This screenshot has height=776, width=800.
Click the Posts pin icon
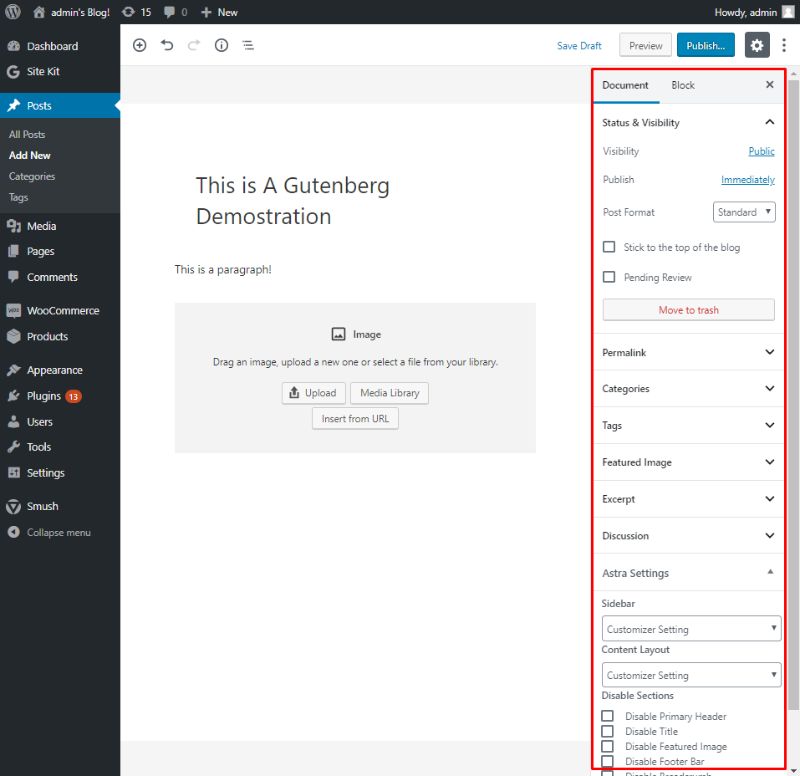click(x=14, y=105)
